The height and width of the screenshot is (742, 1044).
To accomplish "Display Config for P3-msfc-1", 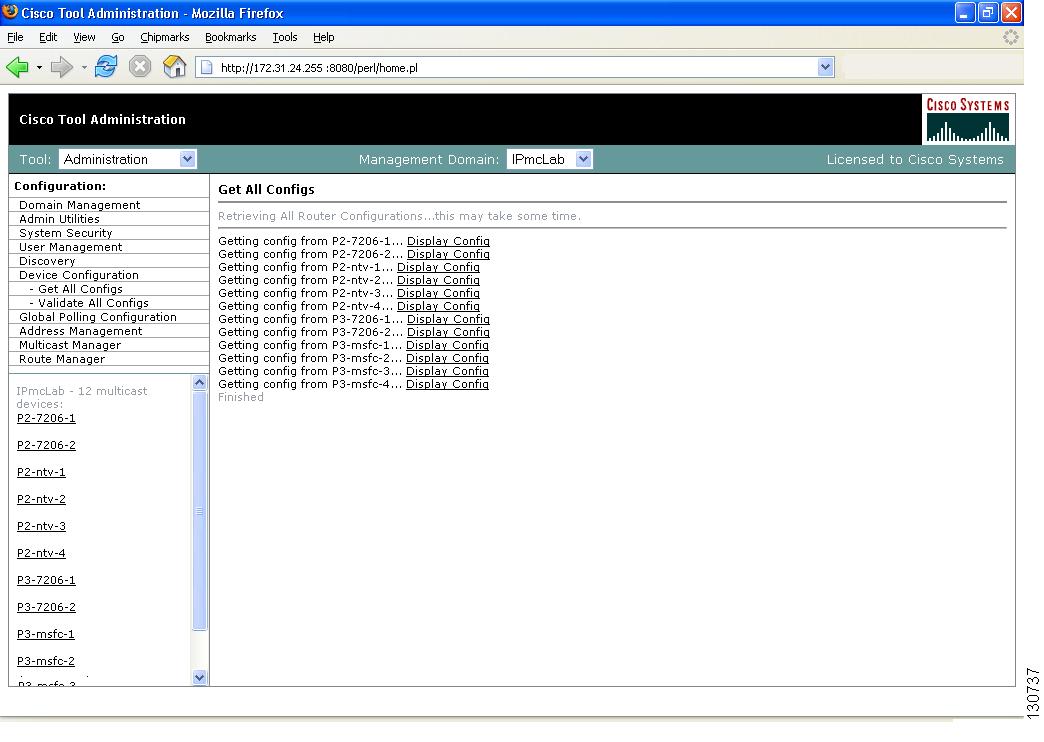I will click(x=447, y=345).
